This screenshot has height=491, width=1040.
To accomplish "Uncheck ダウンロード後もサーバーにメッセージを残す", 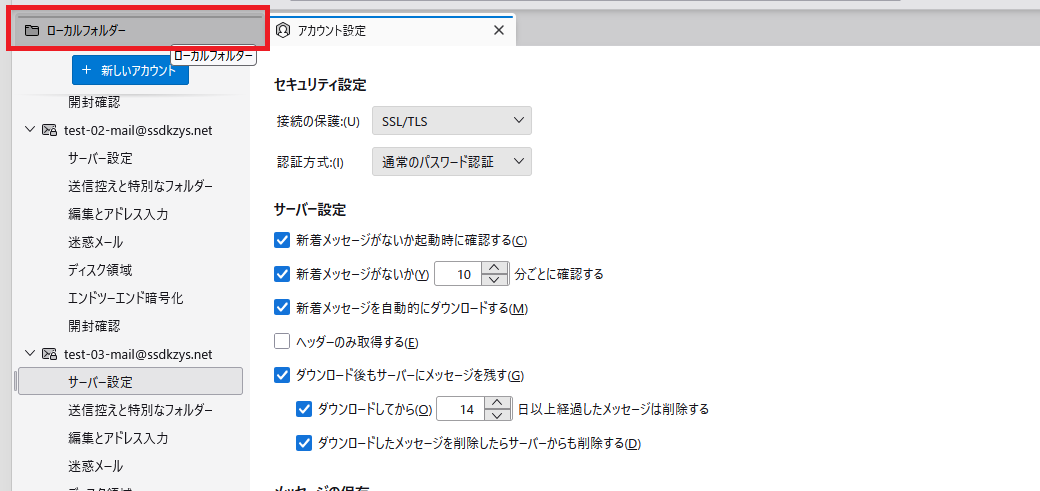I will point(282,376).
